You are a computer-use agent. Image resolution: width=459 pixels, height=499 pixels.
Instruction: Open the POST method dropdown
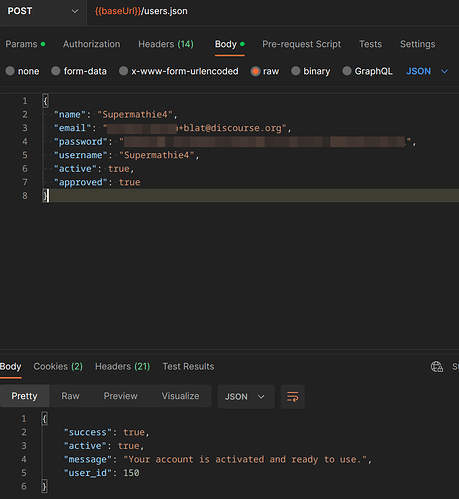(43, 12)
